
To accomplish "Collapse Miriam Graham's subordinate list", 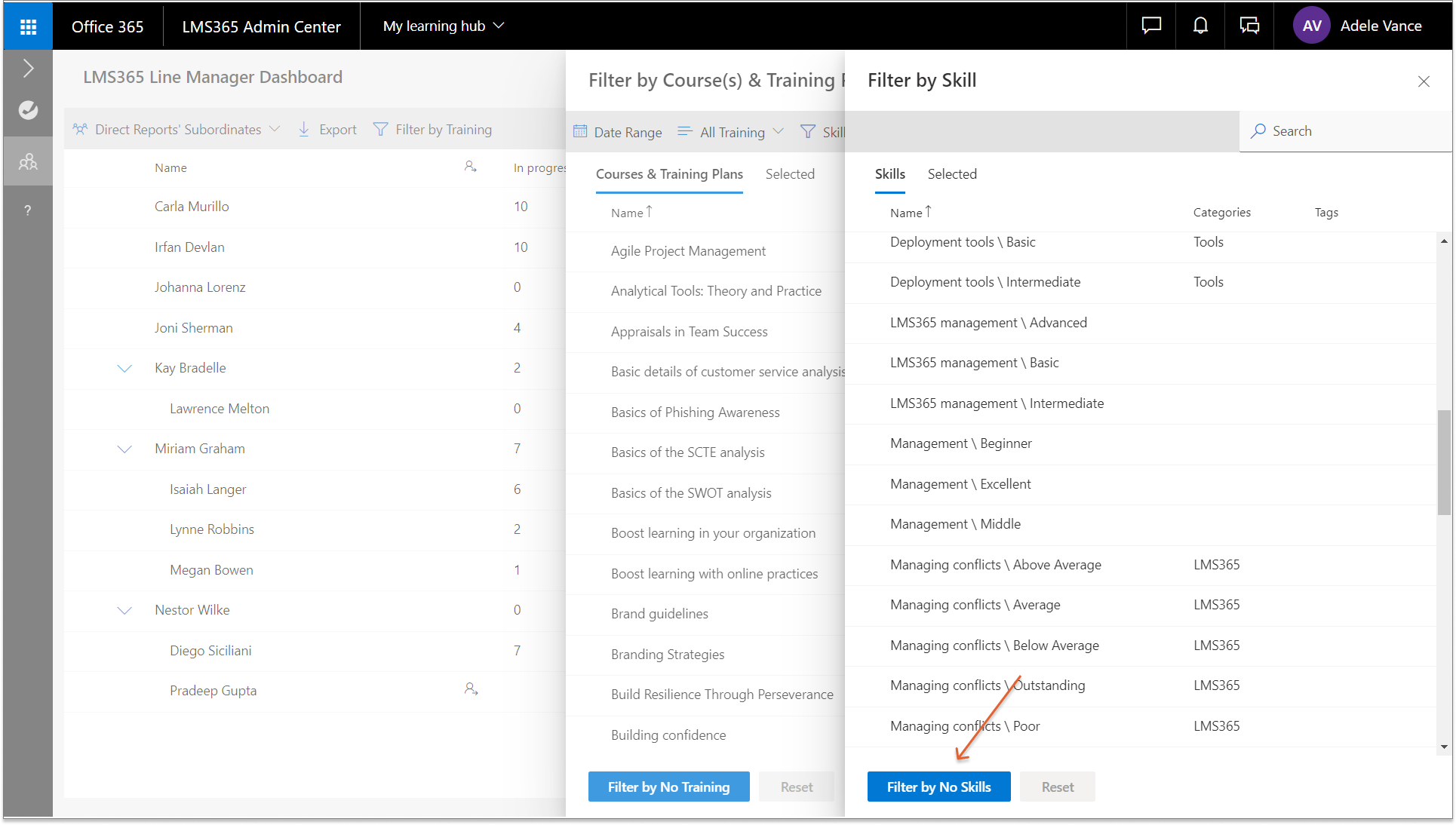I will tap(124, 449).
